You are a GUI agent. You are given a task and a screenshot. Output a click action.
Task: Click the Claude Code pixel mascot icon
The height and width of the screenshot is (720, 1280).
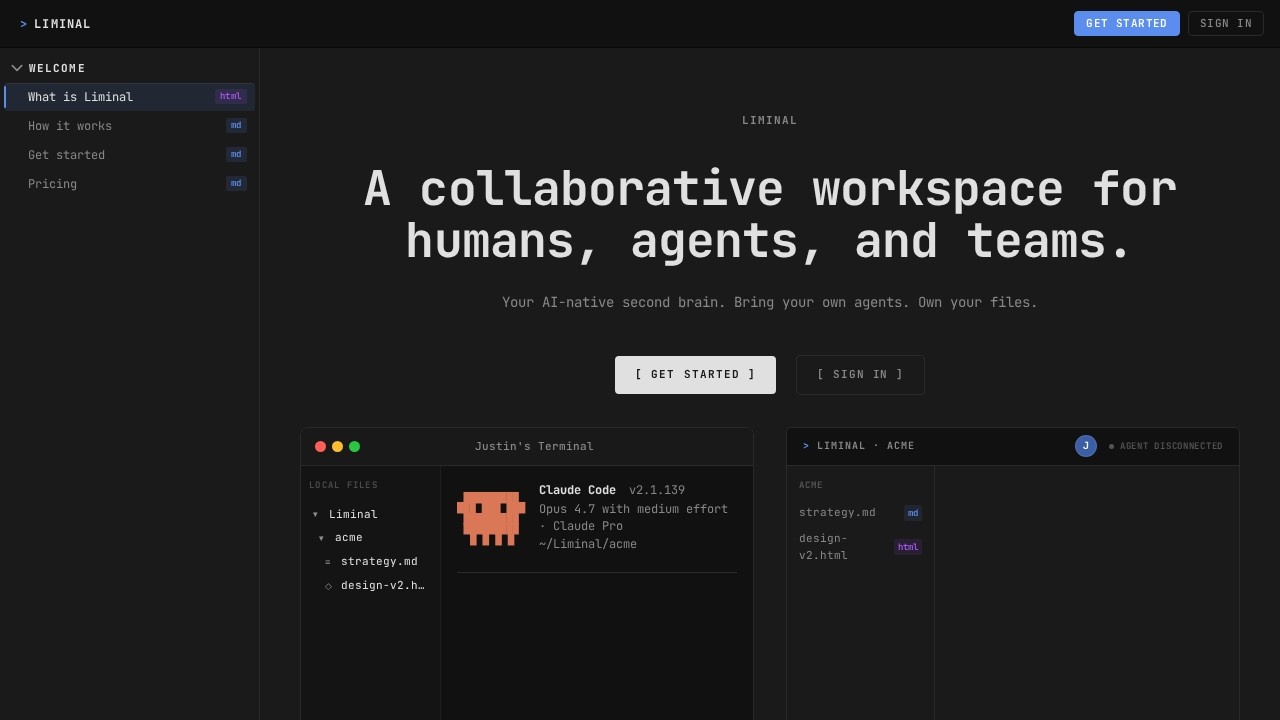491,518
